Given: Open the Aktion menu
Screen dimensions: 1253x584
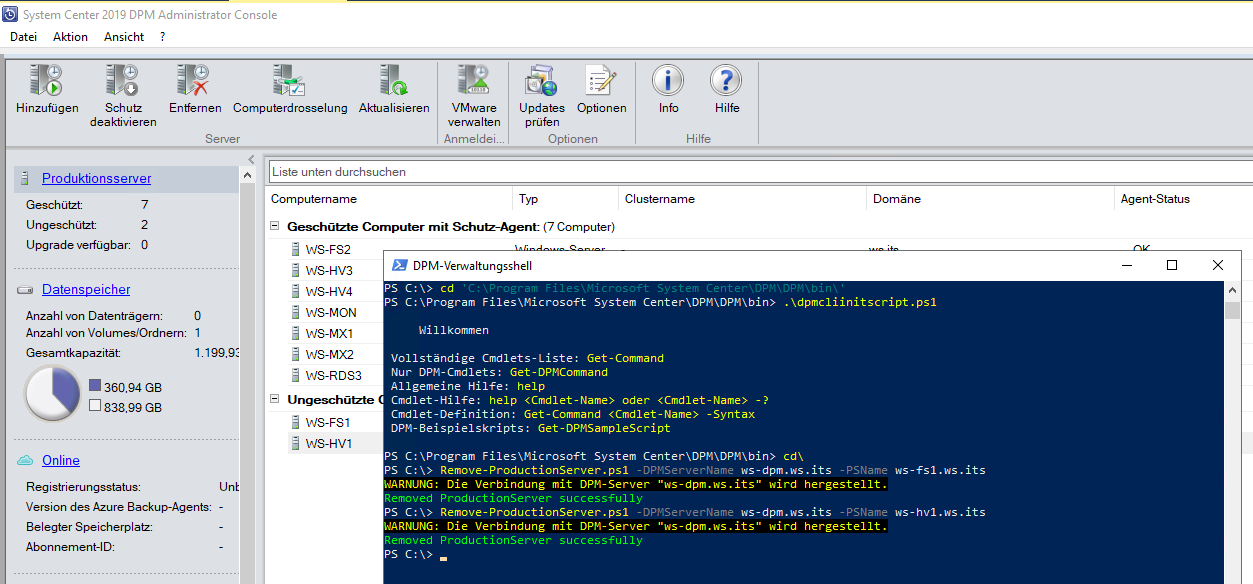Looking at the screenshot, I should pyautogui.click(x=70, y=37).
